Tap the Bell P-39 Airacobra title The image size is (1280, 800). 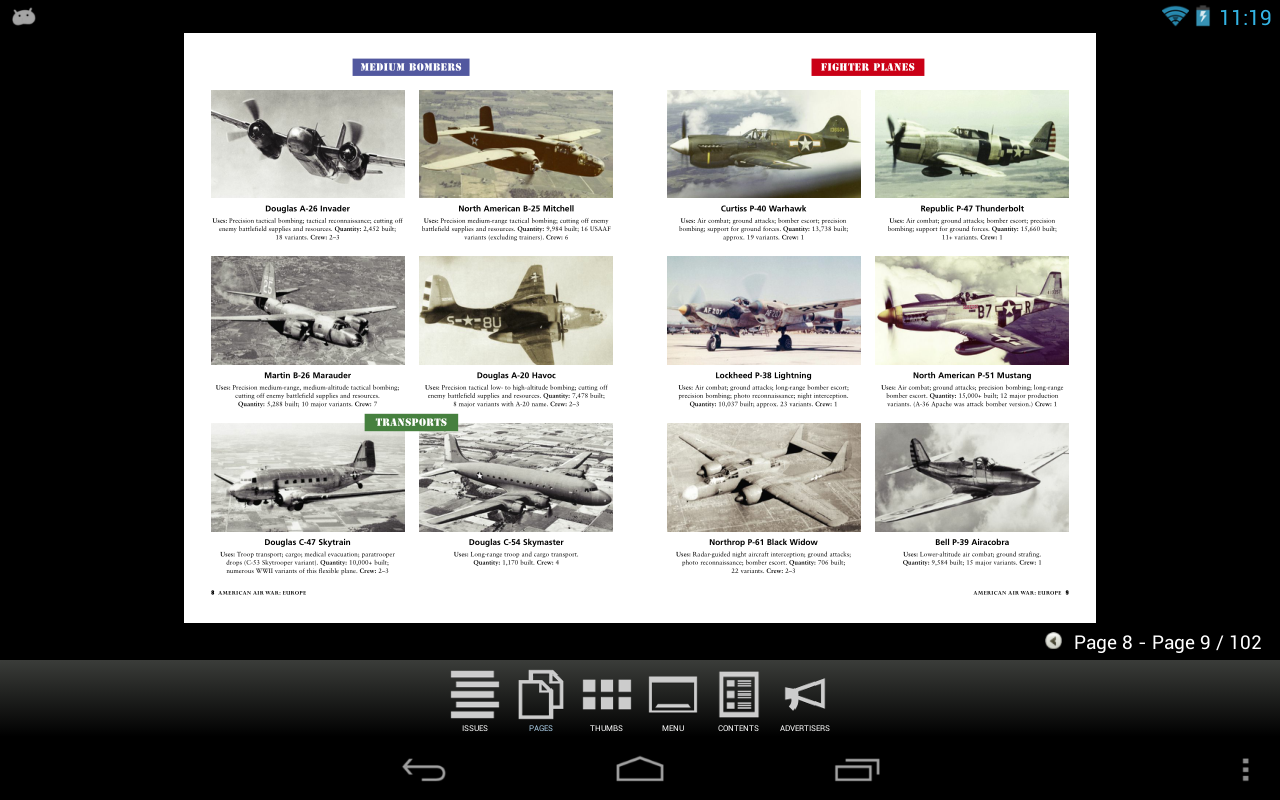(x=972, y=542)
